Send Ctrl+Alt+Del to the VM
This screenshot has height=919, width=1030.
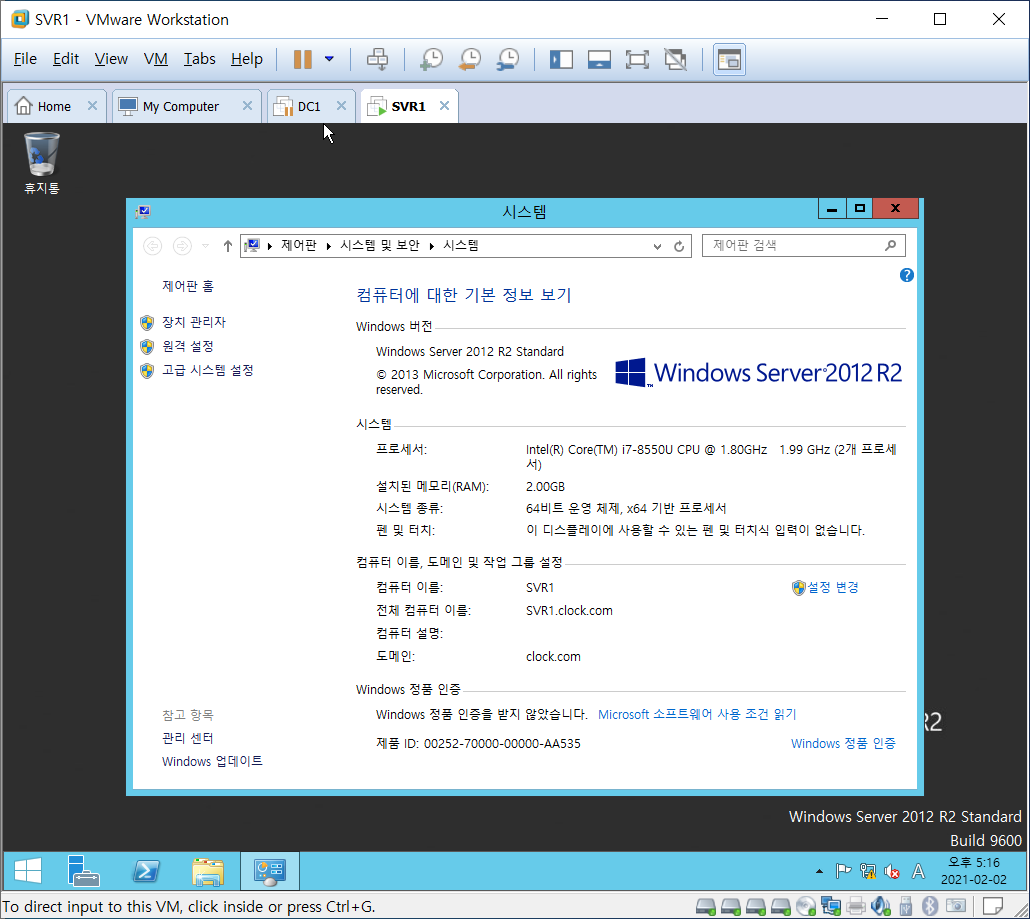[x=377, y=59]
